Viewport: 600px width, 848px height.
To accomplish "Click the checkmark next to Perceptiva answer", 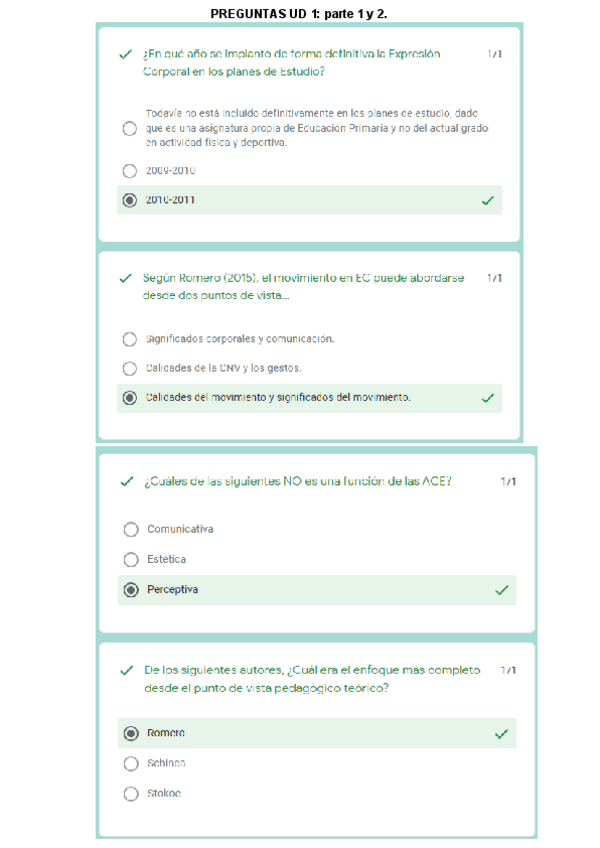I will click(502, 590).
